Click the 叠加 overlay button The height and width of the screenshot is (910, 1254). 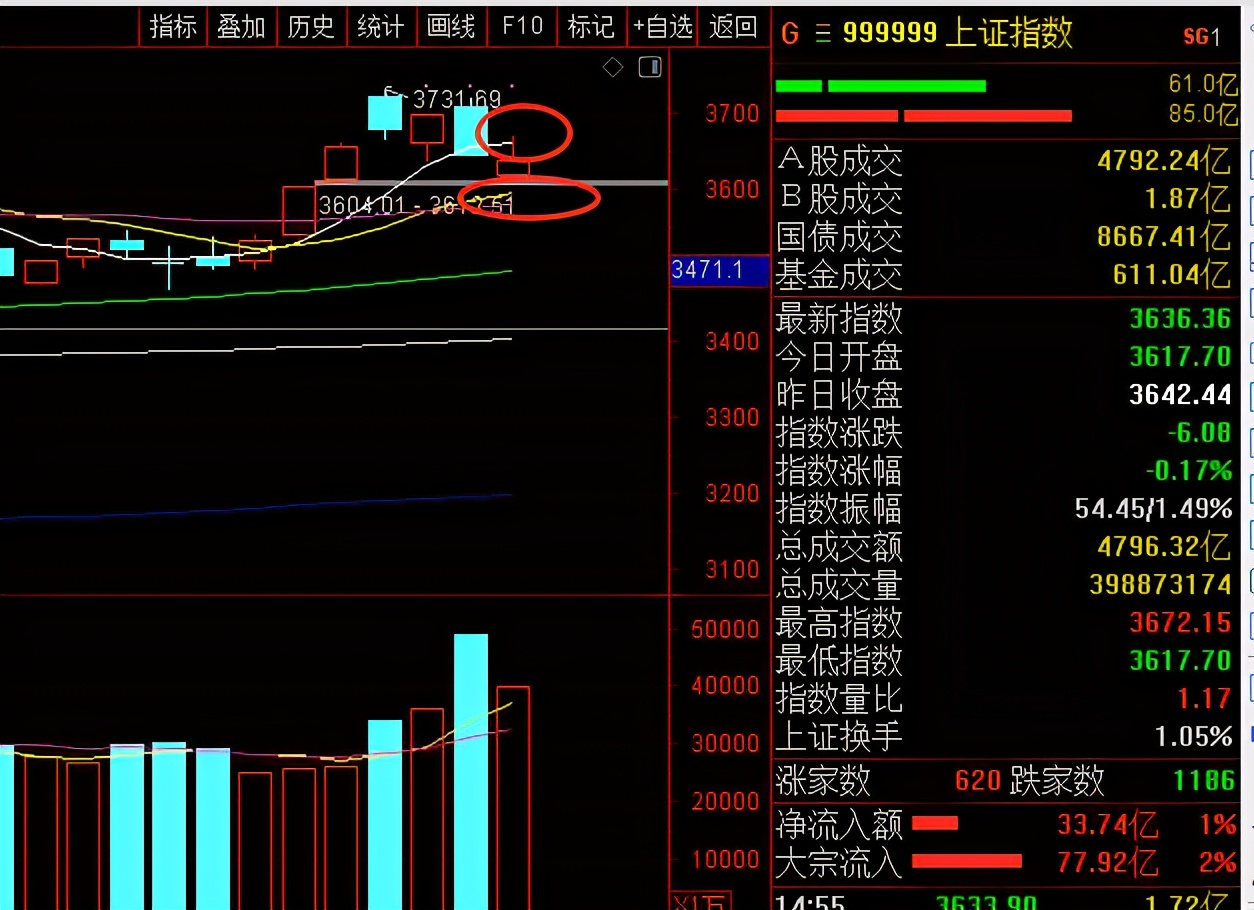coord(242,27)
